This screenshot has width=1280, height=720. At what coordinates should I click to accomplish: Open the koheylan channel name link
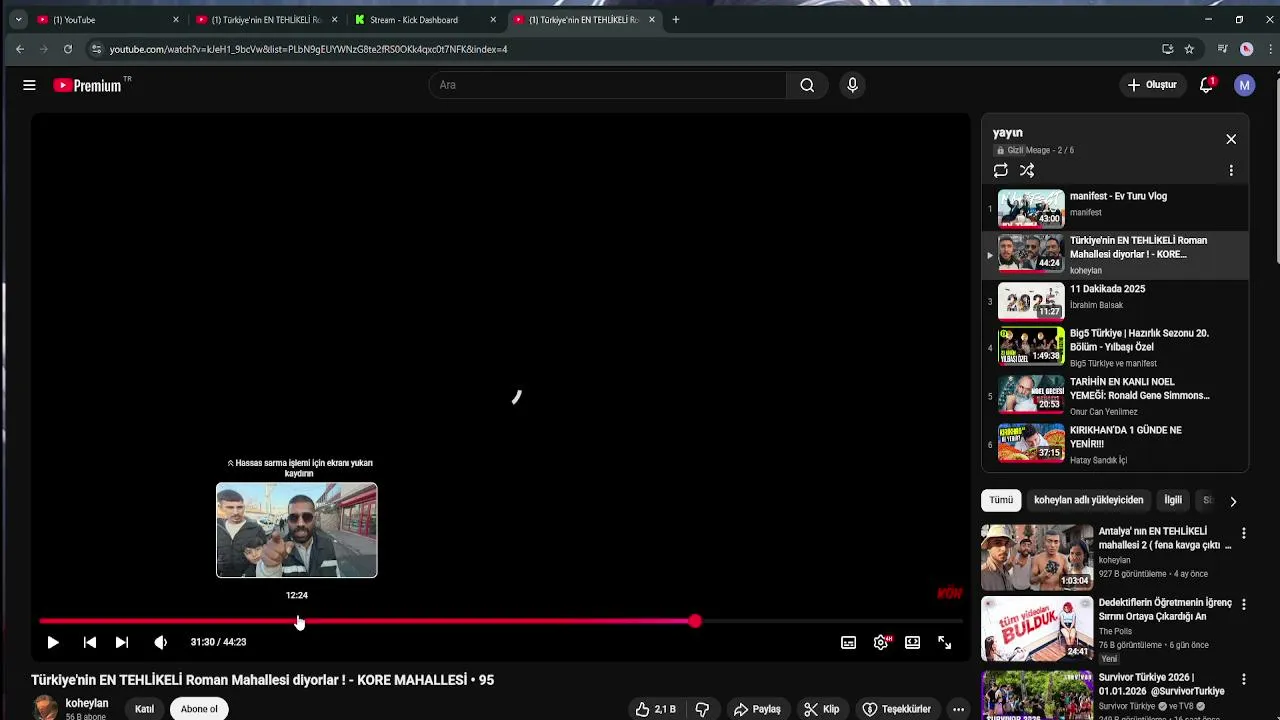click(x=87, y=703)
